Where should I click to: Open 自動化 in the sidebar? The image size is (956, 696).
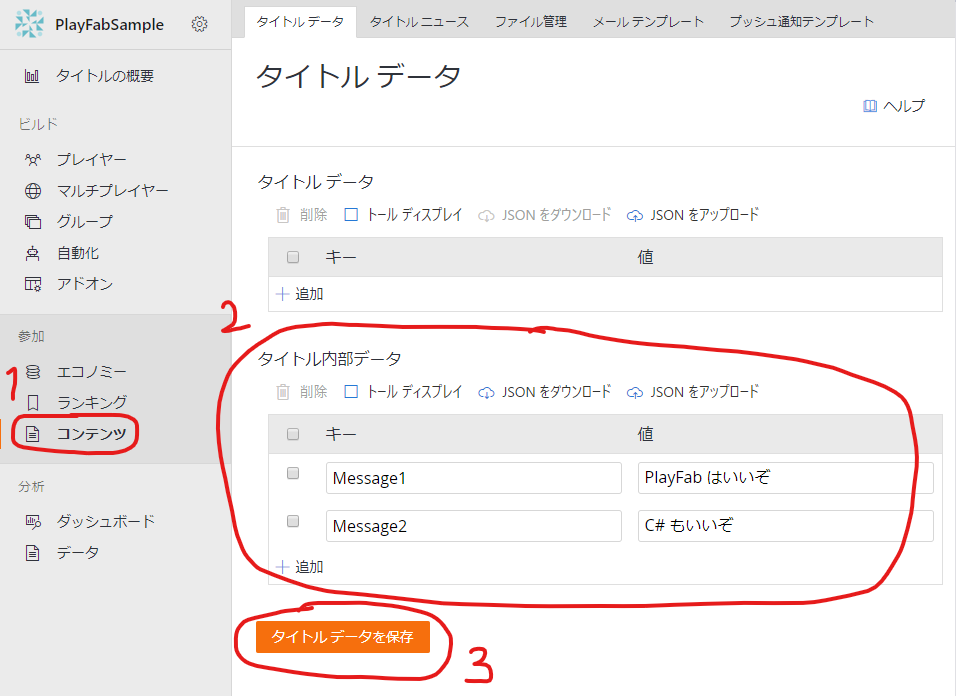(x=78, y=253)
